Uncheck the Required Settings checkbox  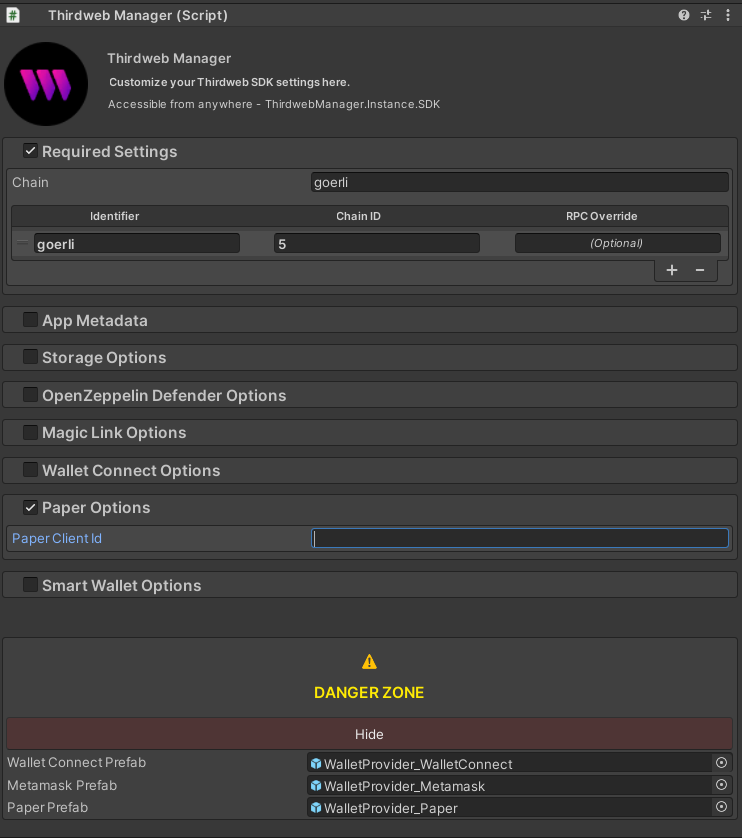coord(30,151)
